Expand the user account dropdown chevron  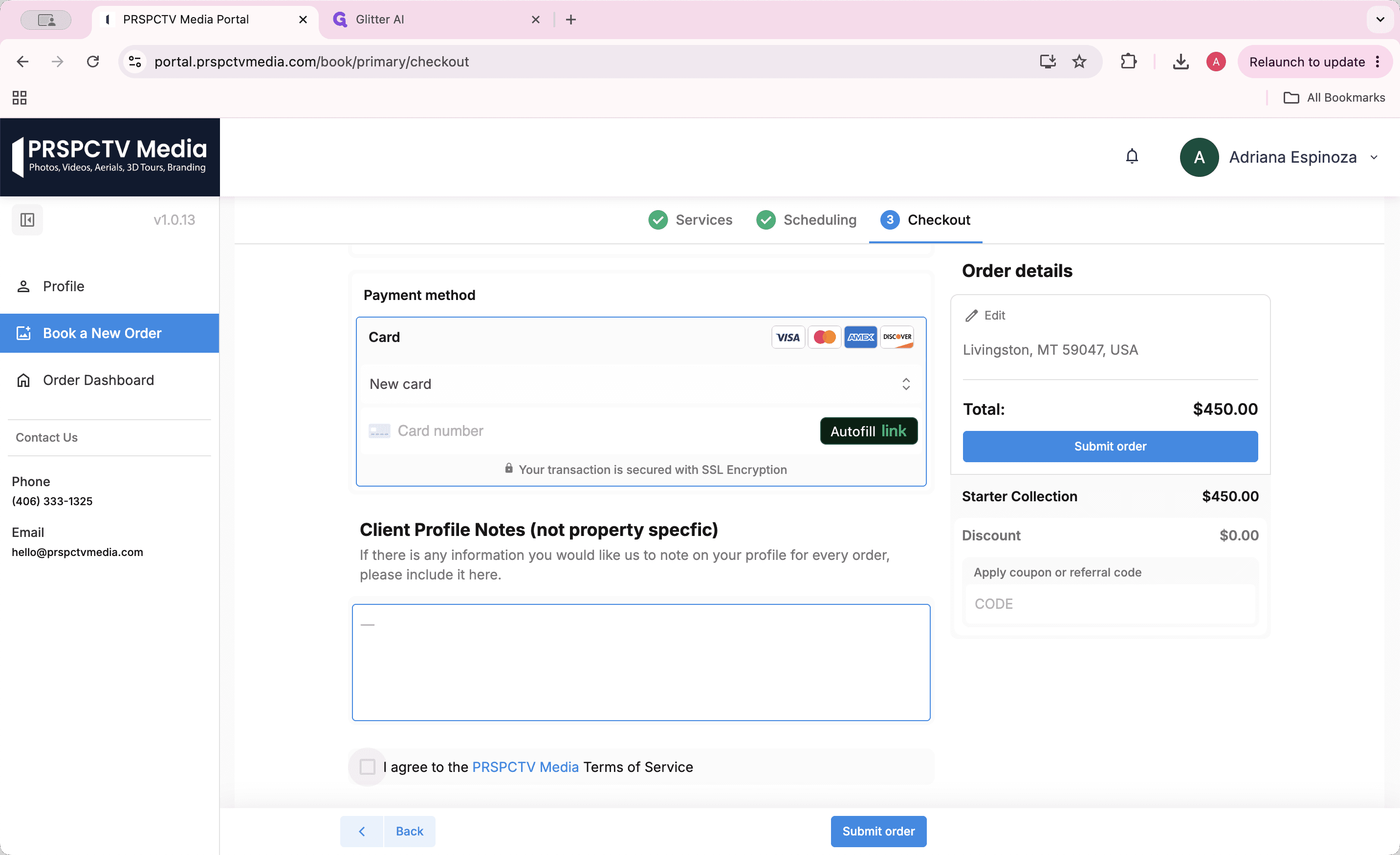click(x=1374, y=157)
